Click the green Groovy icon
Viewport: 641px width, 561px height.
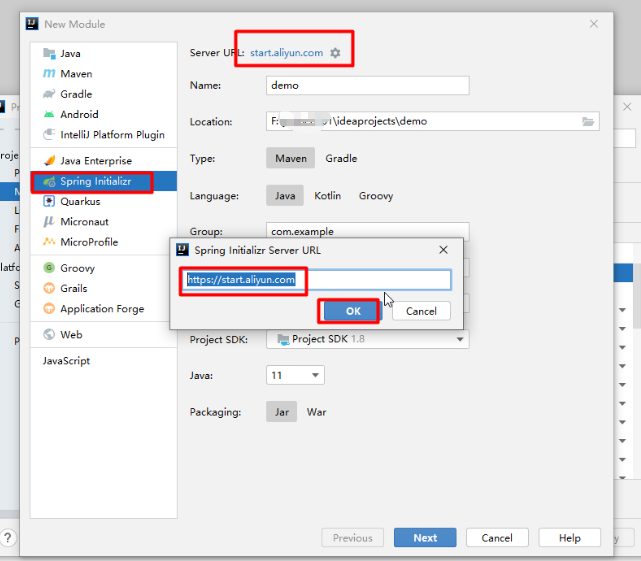[49, 268]
